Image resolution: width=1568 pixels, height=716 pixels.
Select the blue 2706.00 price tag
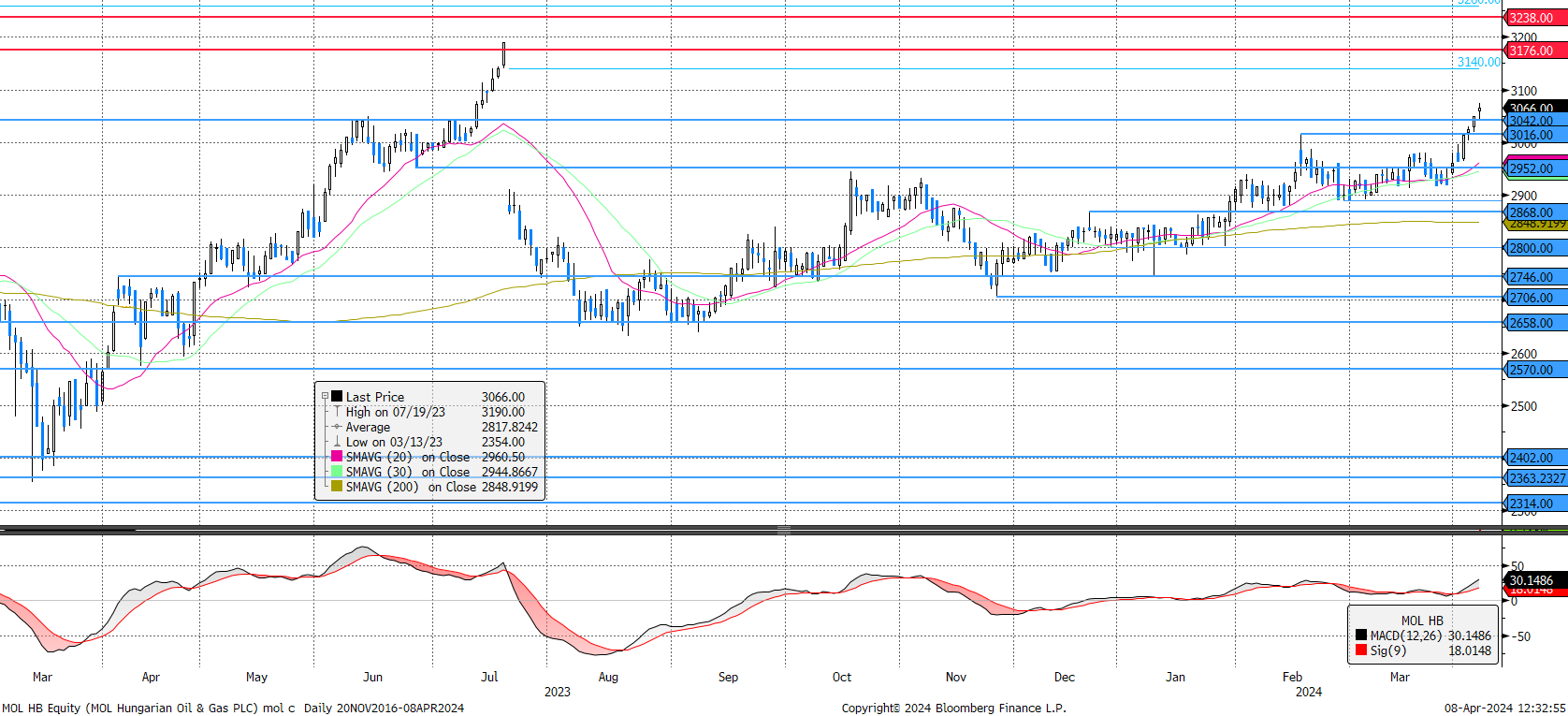click(1535, 298)
